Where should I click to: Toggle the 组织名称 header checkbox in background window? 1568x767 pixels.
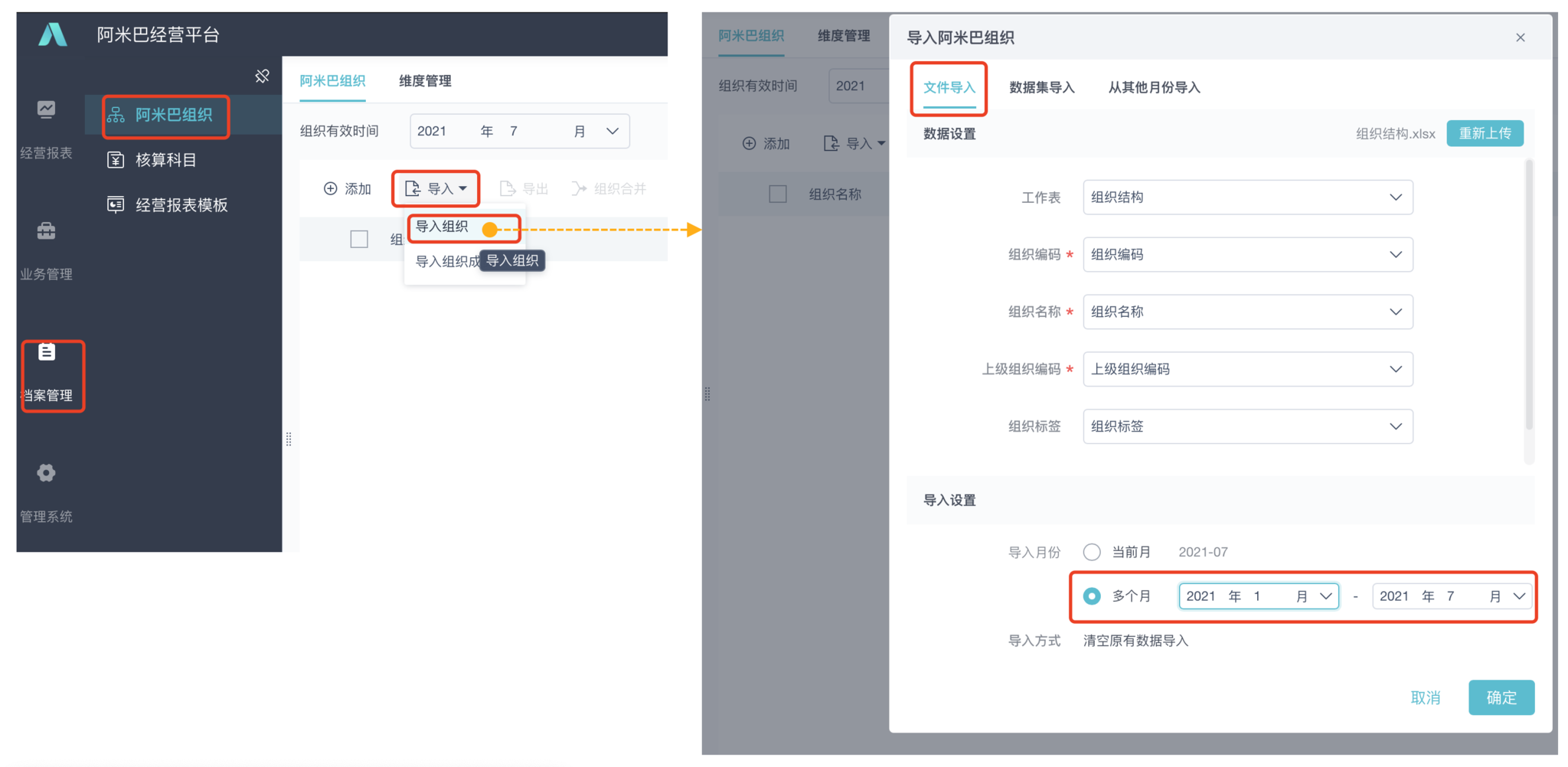click(778, 194)
